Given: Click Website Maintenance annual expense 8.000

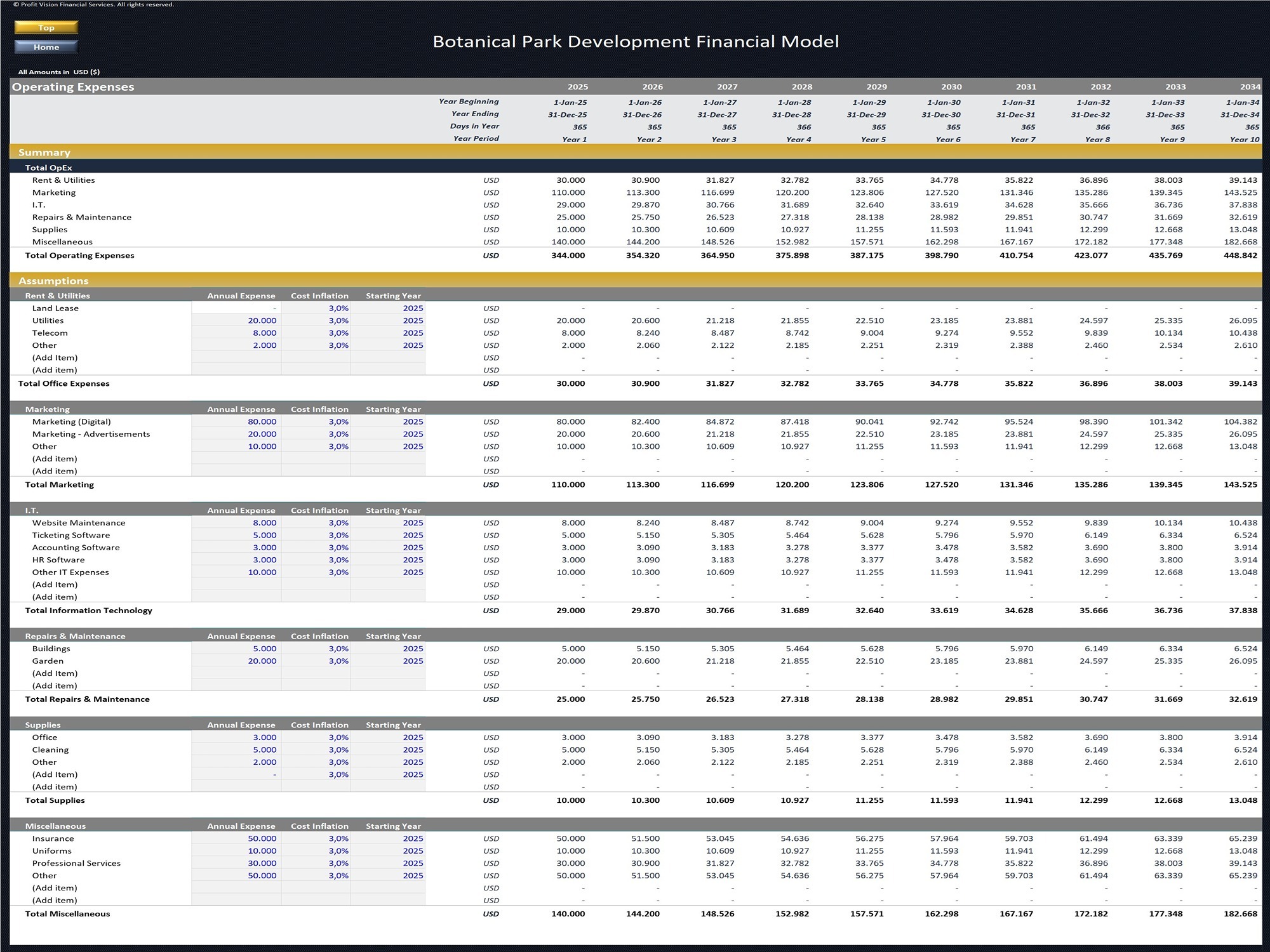Looking at the screenshot, I should [x=236, y=523].
